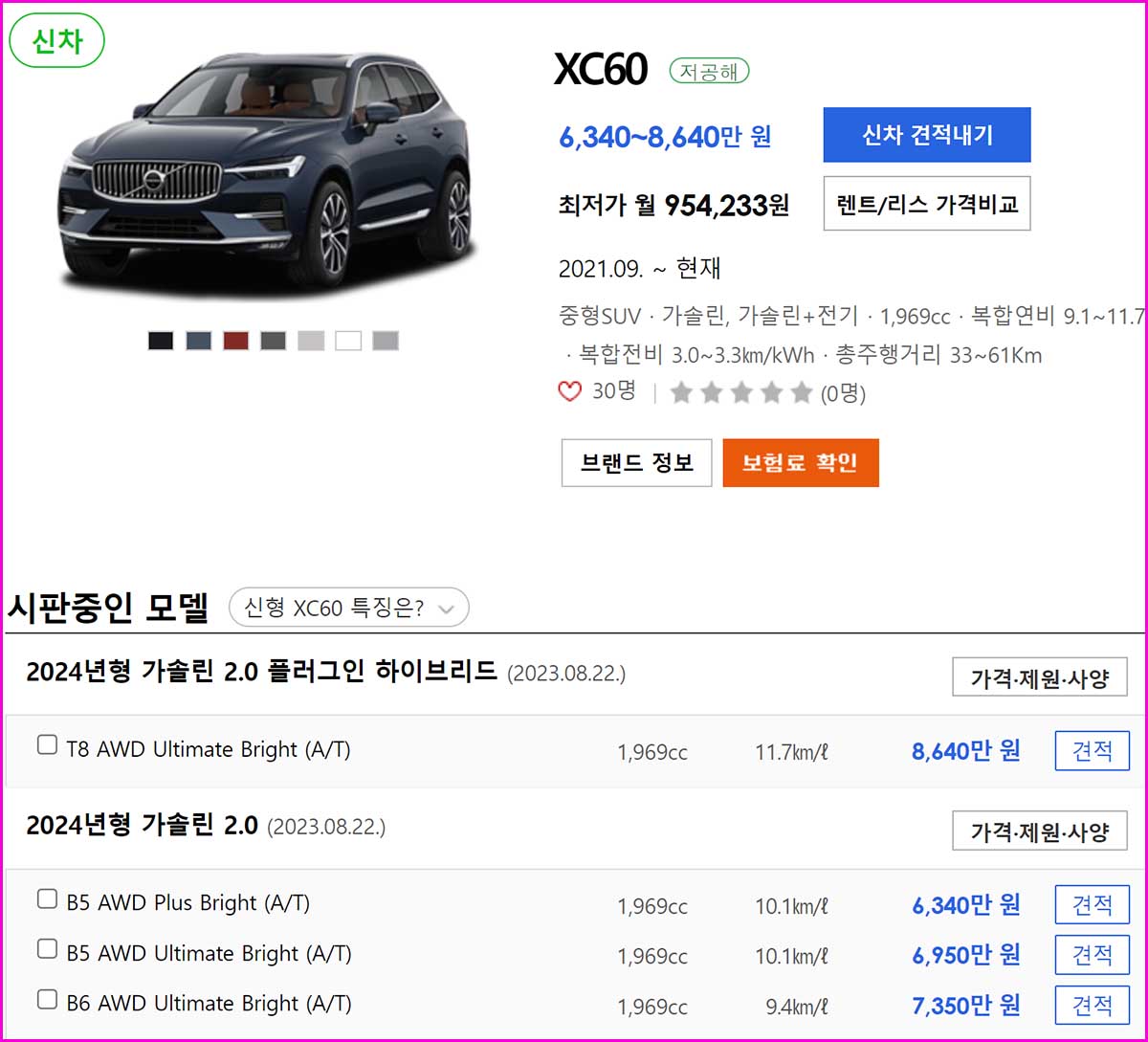The height and width of the screenshot is (1042, 1148).
Task: Click the 신차 badge at top left
Action: tap(55, 40)
